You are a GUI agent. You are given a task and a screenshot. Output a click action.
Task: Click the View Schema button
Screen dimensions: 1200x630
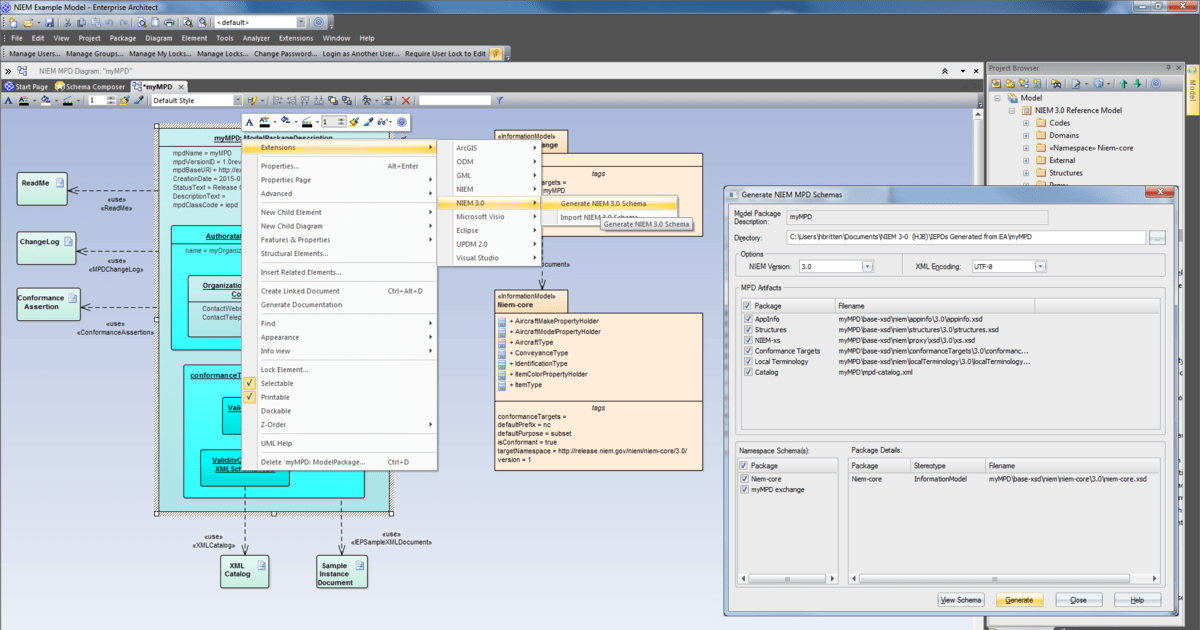(x=959, y=599)
